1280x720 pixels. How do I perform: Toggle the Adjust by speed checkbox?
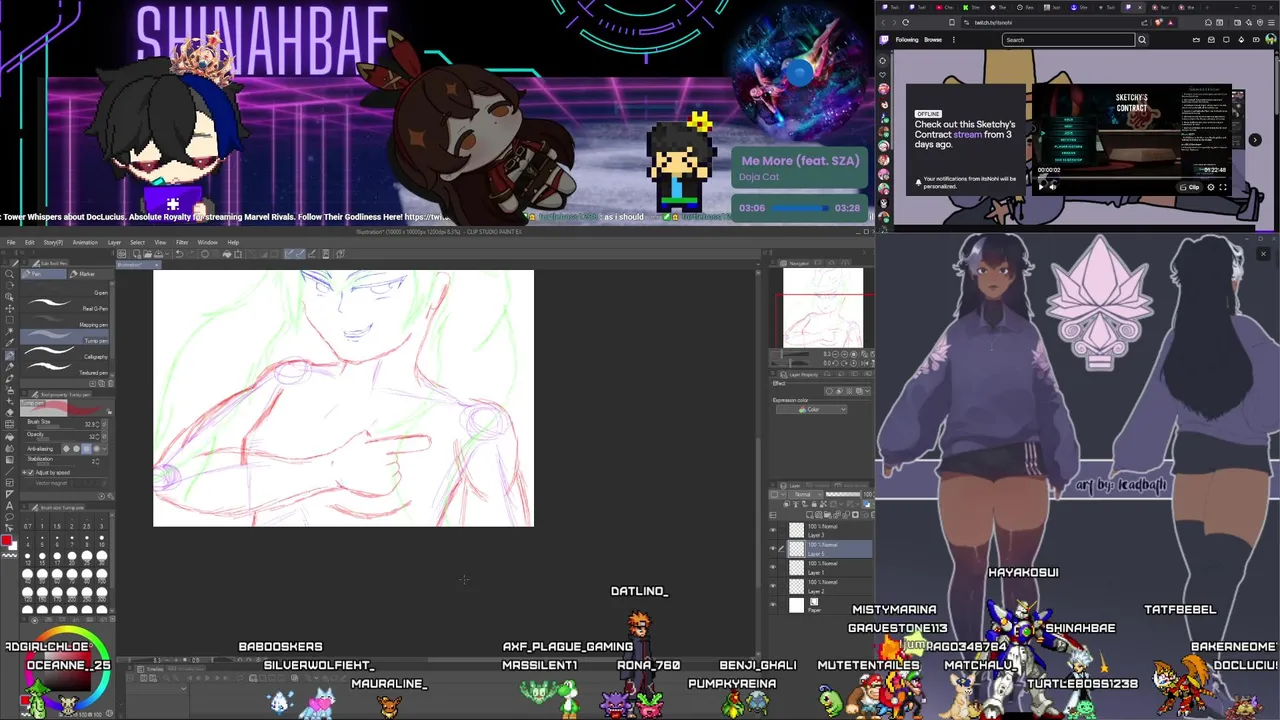(30, 473)
